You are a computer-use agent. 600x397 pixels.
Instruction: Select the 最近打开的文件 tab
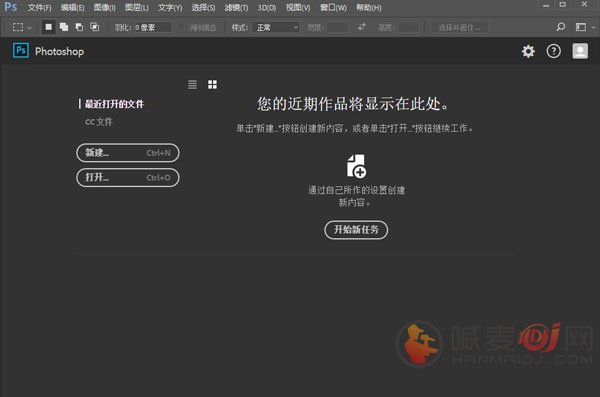[114, 104]
